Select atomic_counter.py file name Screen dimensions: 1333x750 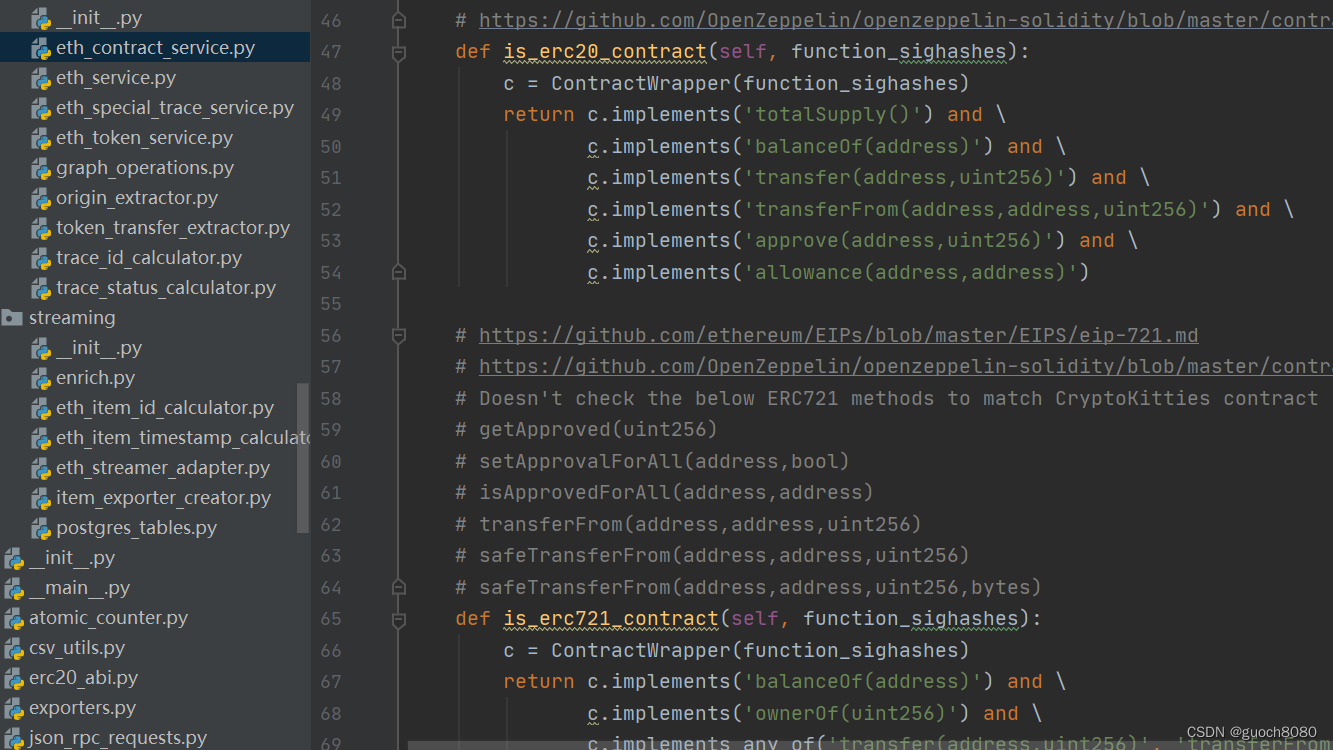pos(108,618)
